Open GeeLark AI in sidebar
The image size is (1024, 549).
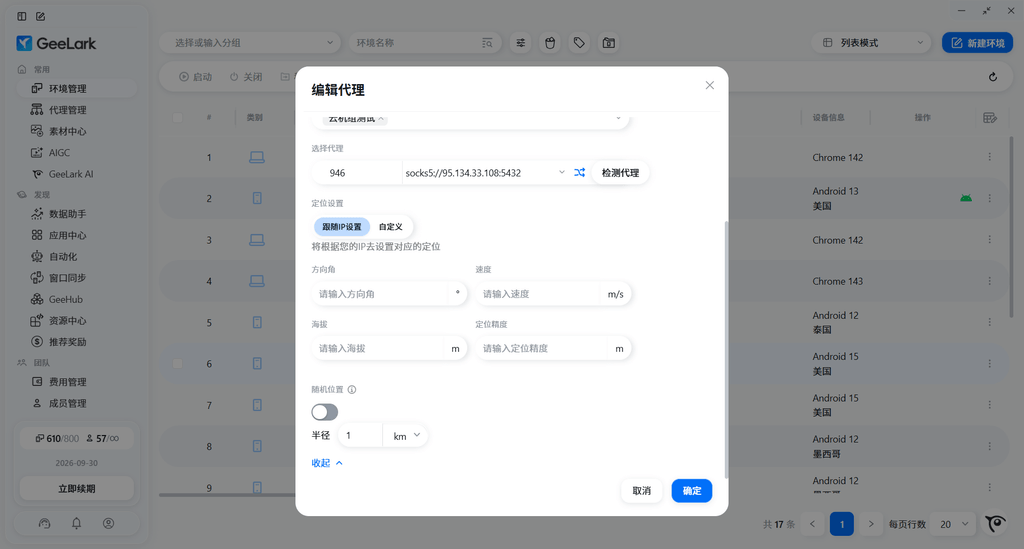click(x=76, y=174)
